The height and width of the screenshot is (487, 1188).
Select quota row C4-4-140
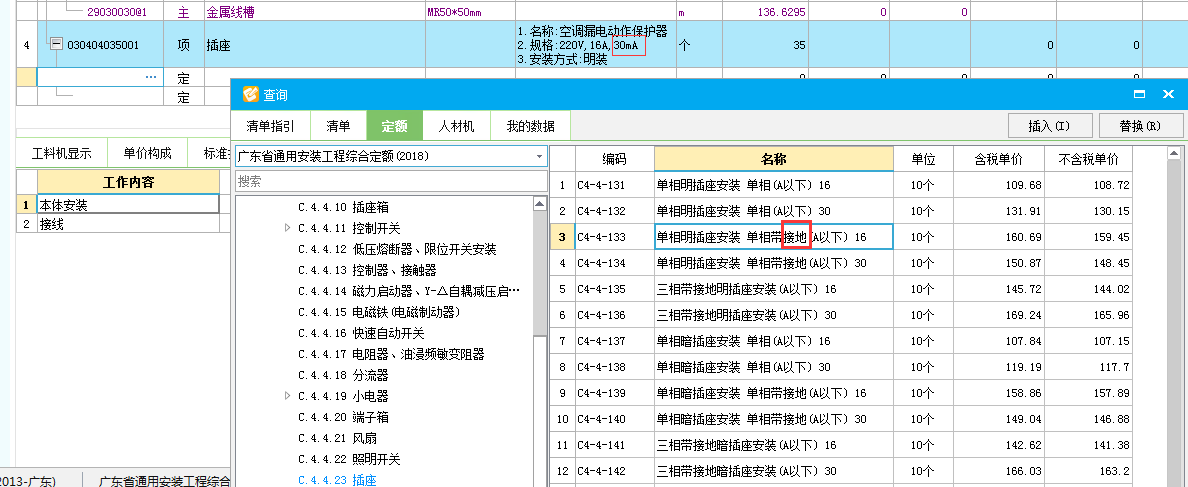(841, 419)
